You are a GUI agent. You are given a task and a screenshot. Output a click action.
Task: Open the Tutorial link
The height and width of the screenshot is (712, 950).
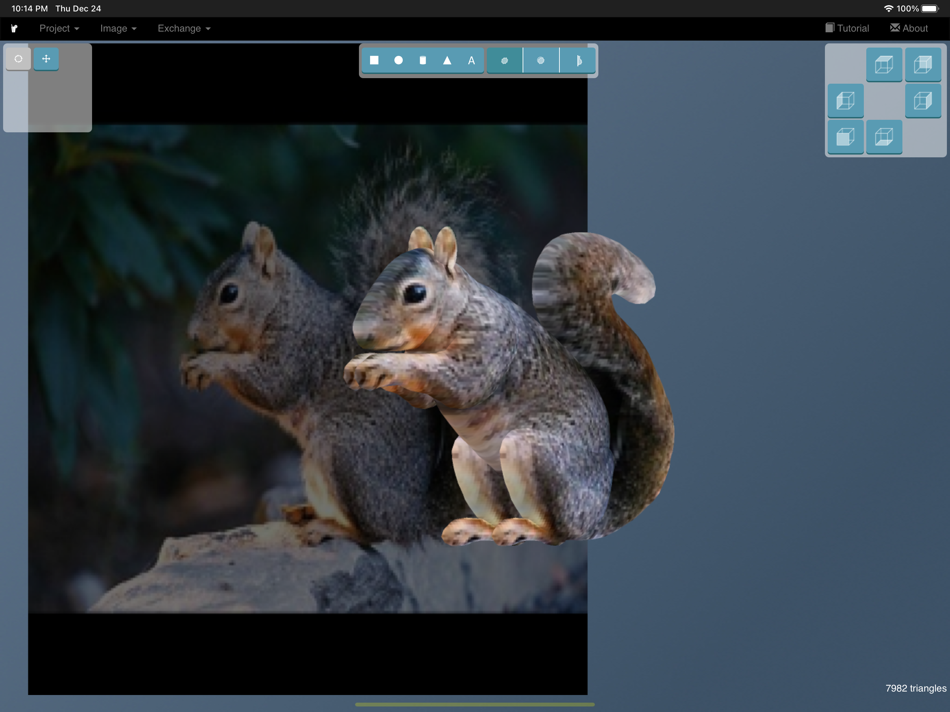pyautogui.click(x=847, y=28)
